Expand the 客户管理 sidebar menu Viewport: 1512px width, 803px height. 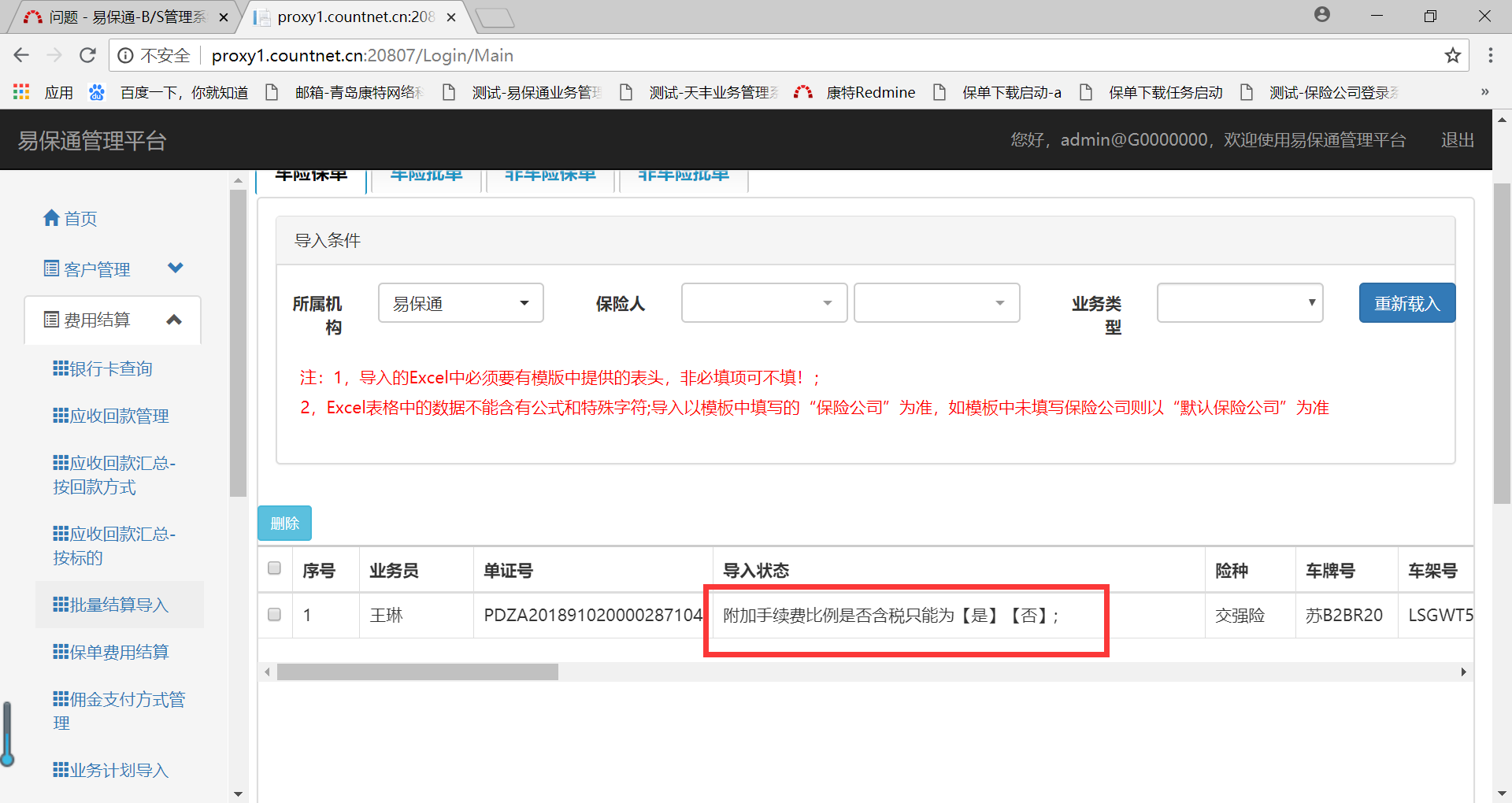pos(113,268)
